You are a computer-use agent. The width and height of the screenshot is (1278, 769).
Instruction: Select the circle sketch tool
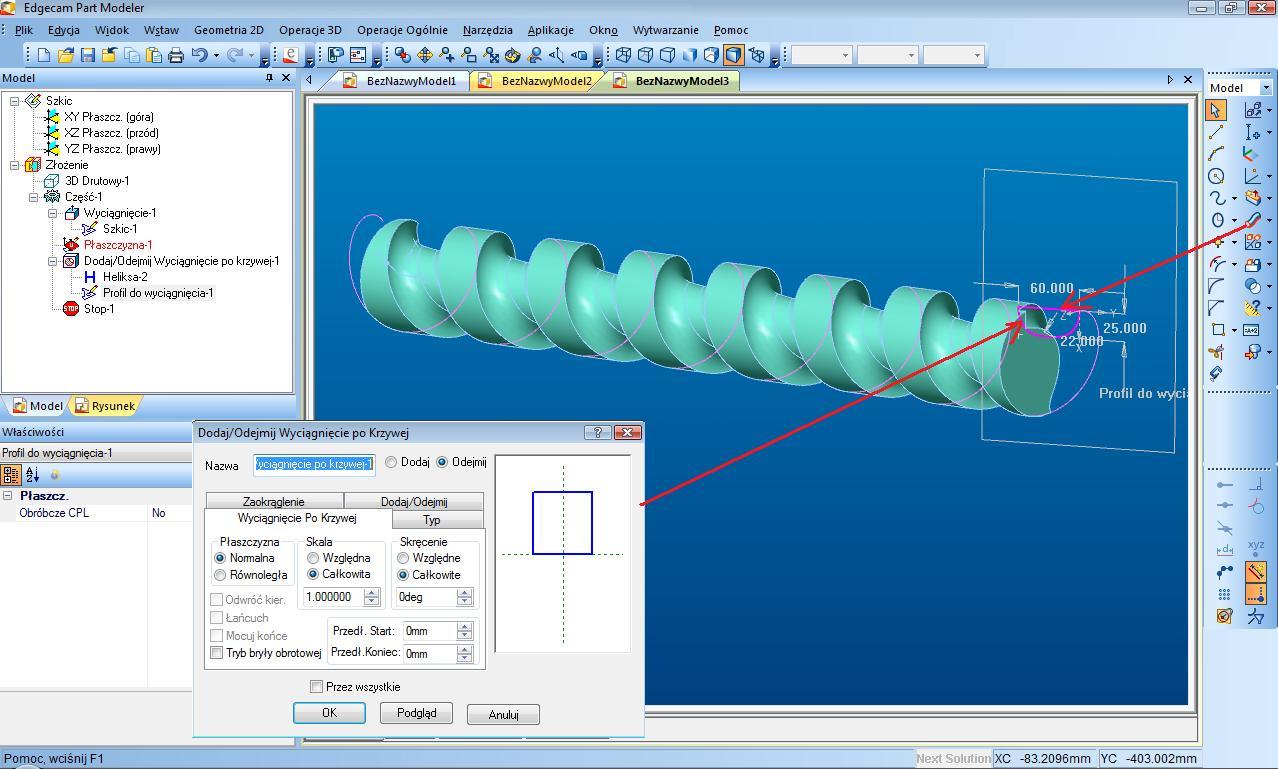pyautogui.click(x=1216, y=176)
